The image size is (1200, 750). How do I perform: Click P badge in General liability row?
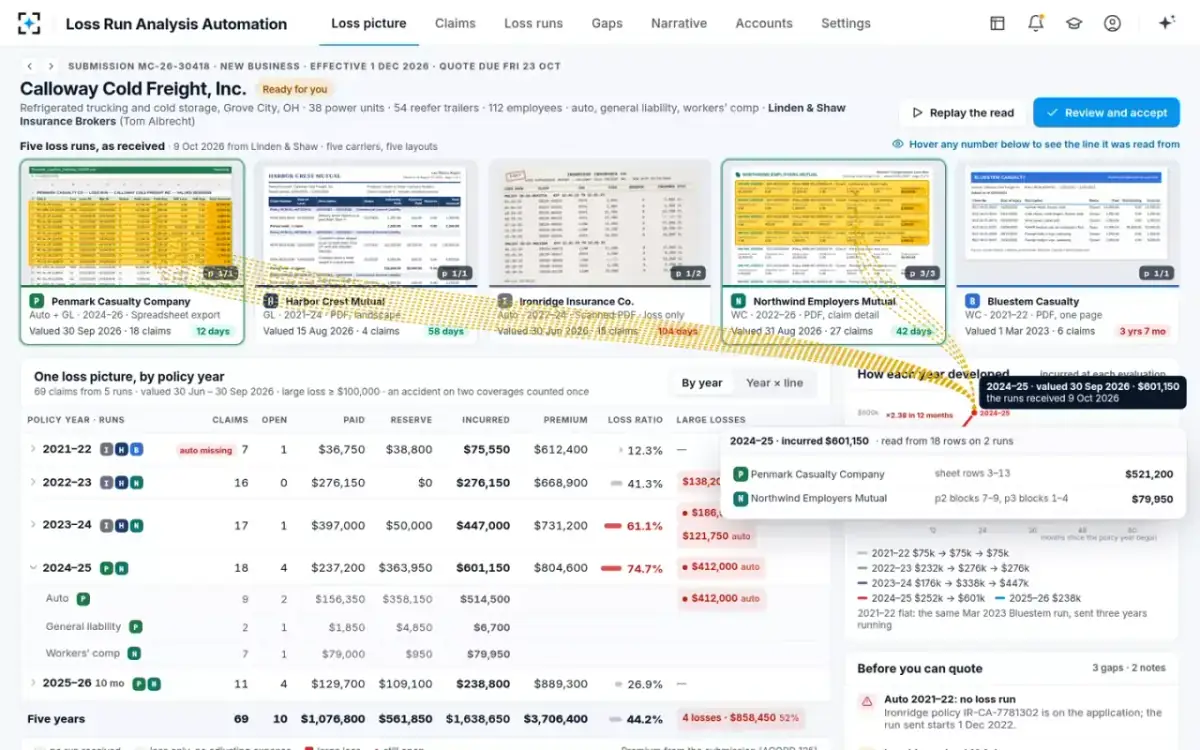(x=136, y=627)
